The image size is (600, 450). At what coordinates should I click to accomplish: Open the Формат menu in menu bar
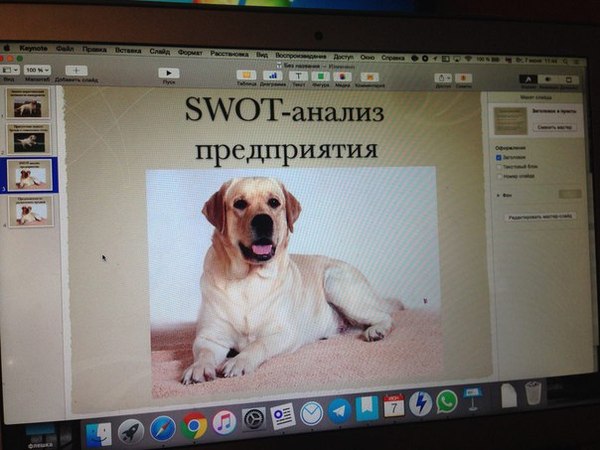click(189, 49)
